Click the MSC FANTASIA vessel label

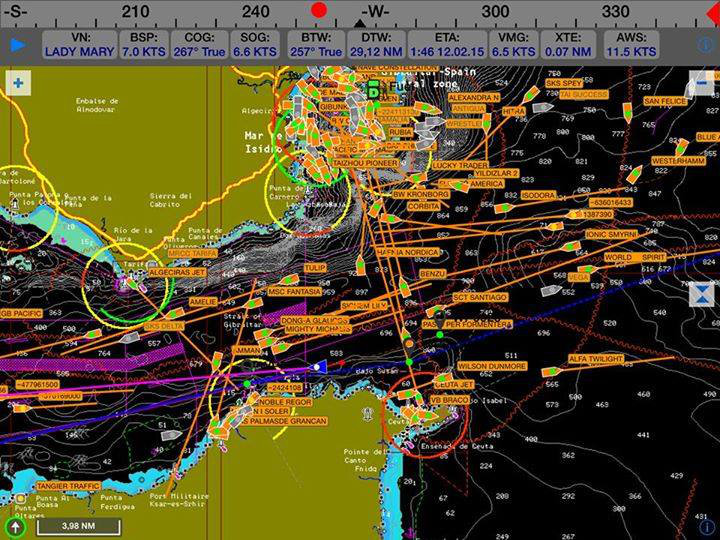[x=295, y=292]
